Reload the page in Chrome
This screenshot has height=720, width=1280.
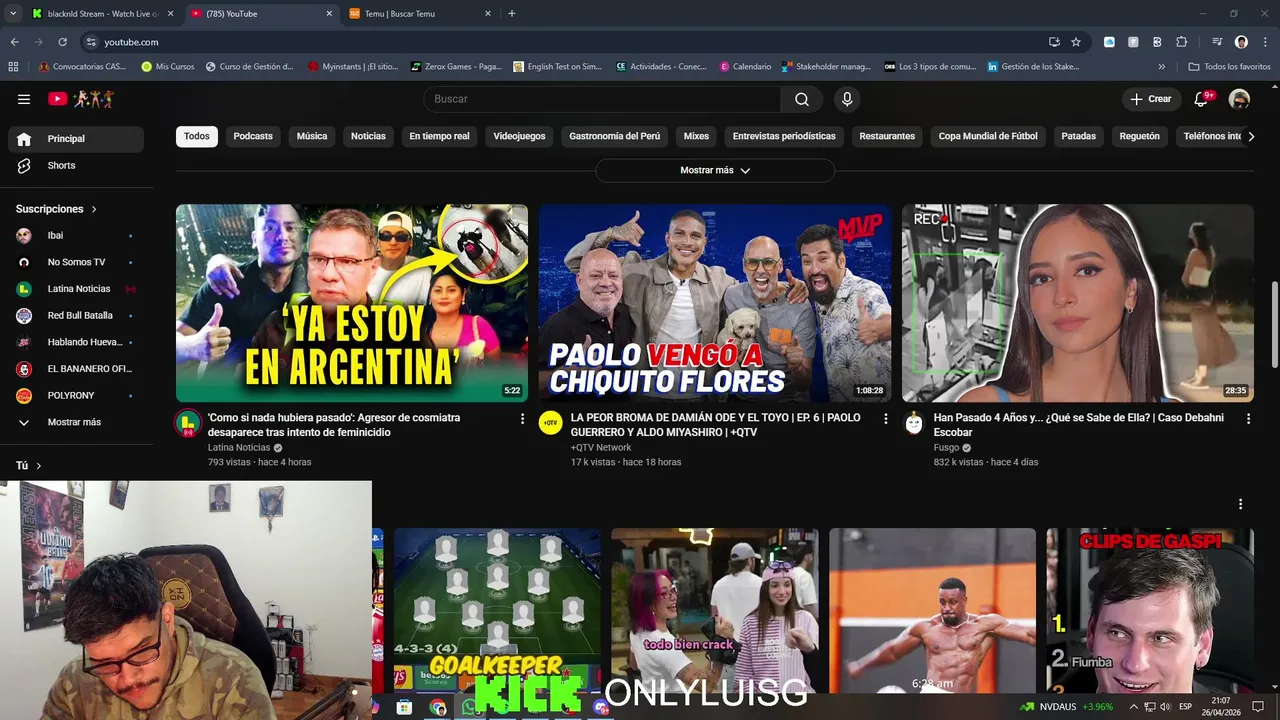(x=62, y=42)
